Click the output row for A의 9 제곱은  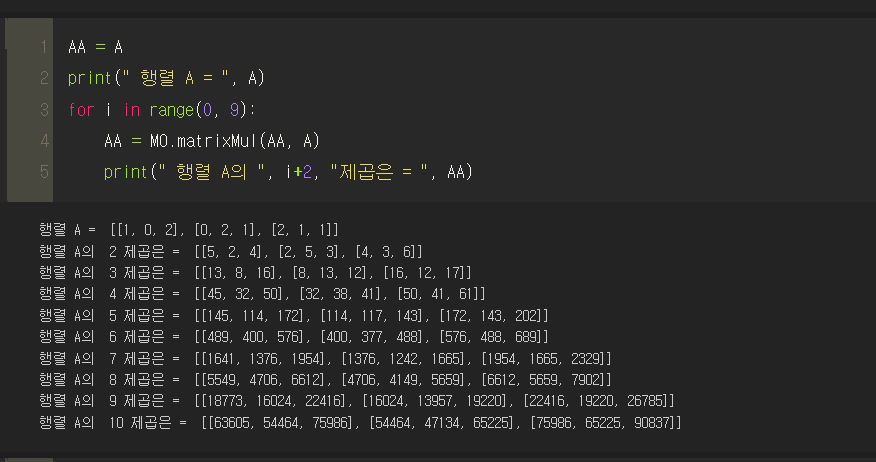point(357,401)
